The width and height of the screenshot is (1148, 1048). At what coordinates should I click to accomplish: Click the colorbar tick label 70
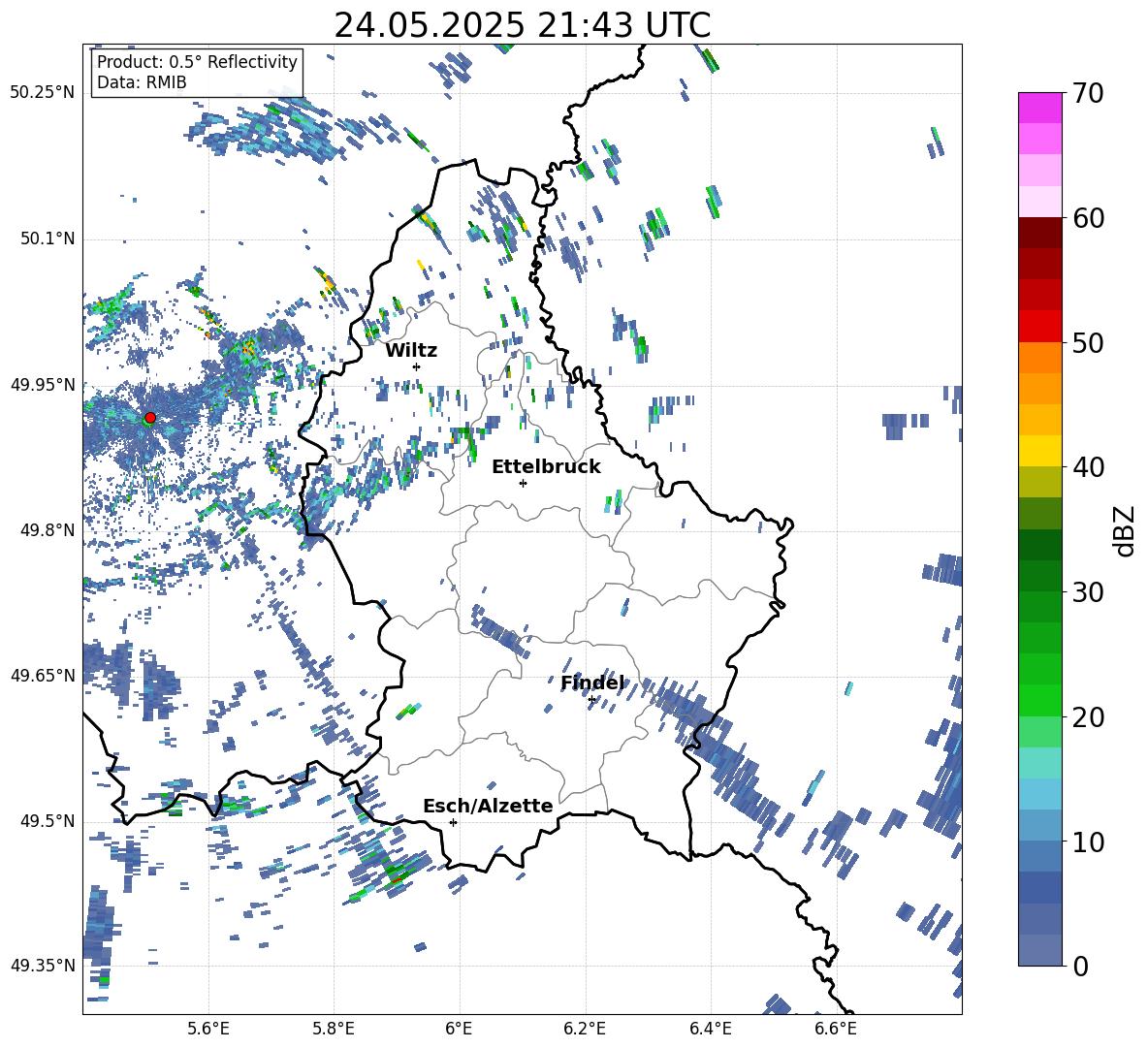tap(1087, 94)
